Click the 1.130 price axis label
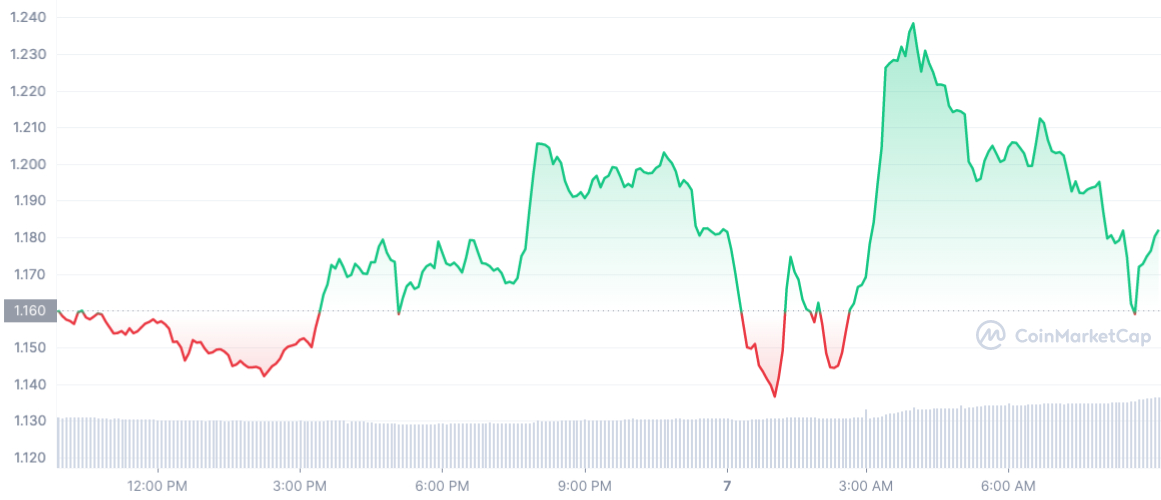This screenshot has height=500, width=1161. (x=27, y=421)
